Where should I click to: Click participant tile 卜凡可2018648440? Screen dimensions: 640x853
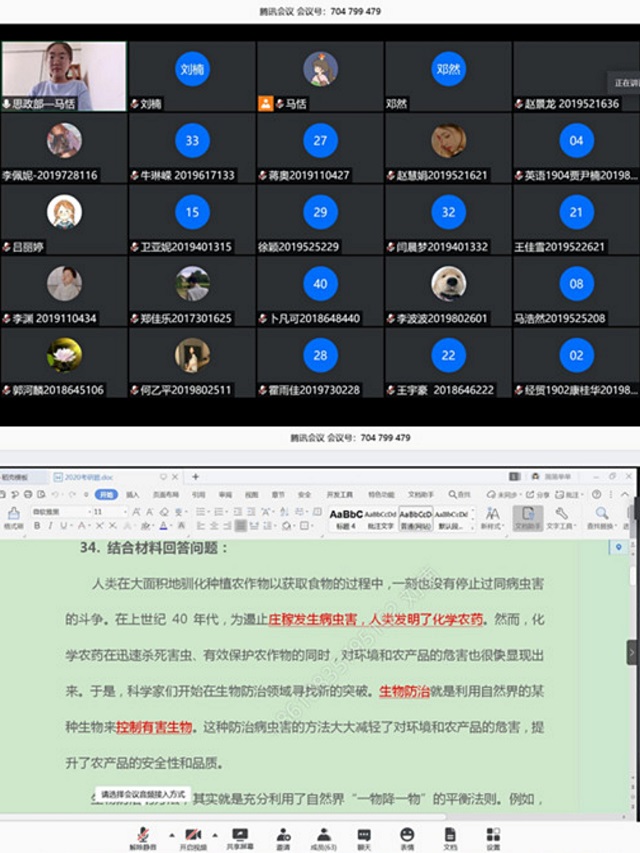point(320,291)
